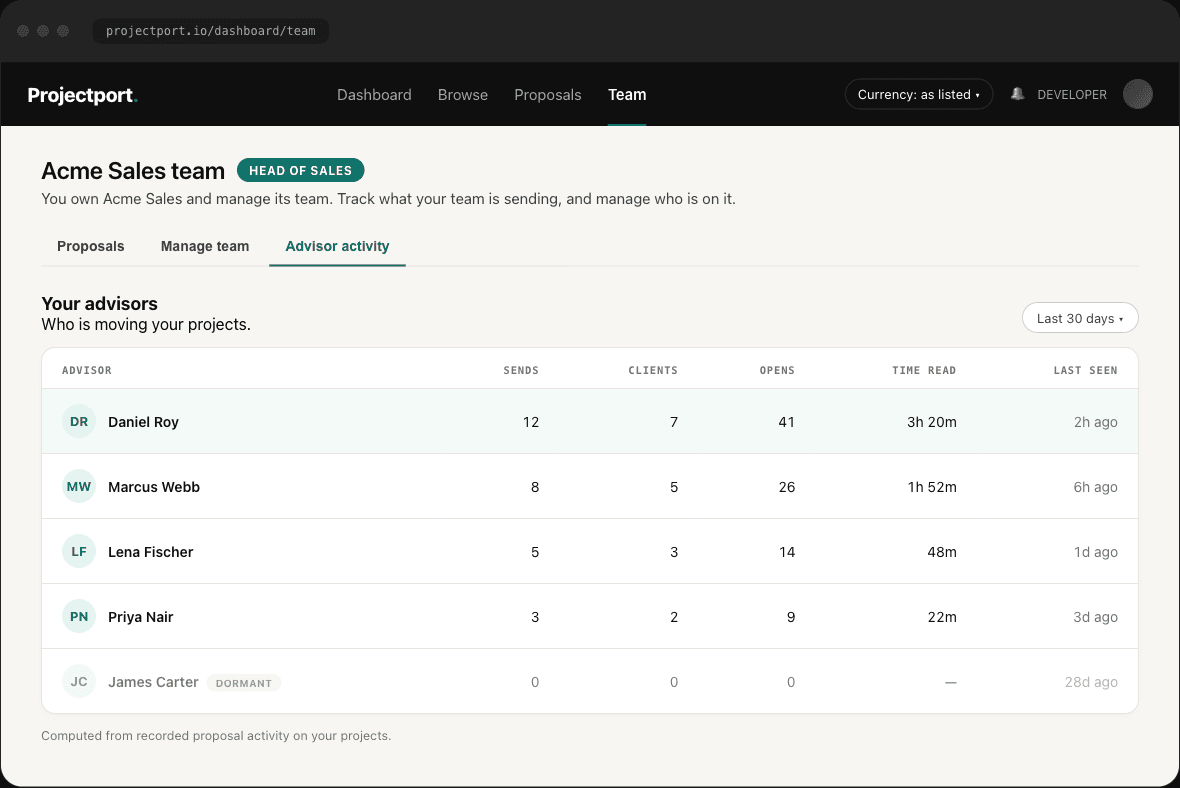This screenshot has height=788, width=1180.
Task: Open the James Carter advisor name
Action: [x=154, y=682]
